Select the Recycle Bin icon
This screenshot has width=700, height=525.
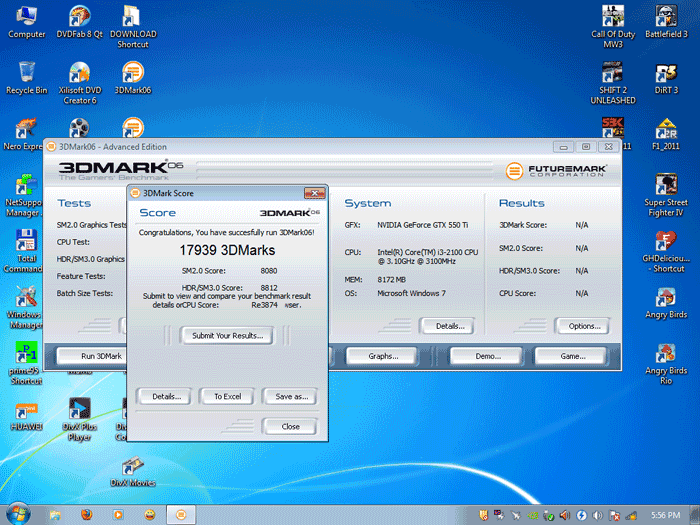[x=26, y=78]
